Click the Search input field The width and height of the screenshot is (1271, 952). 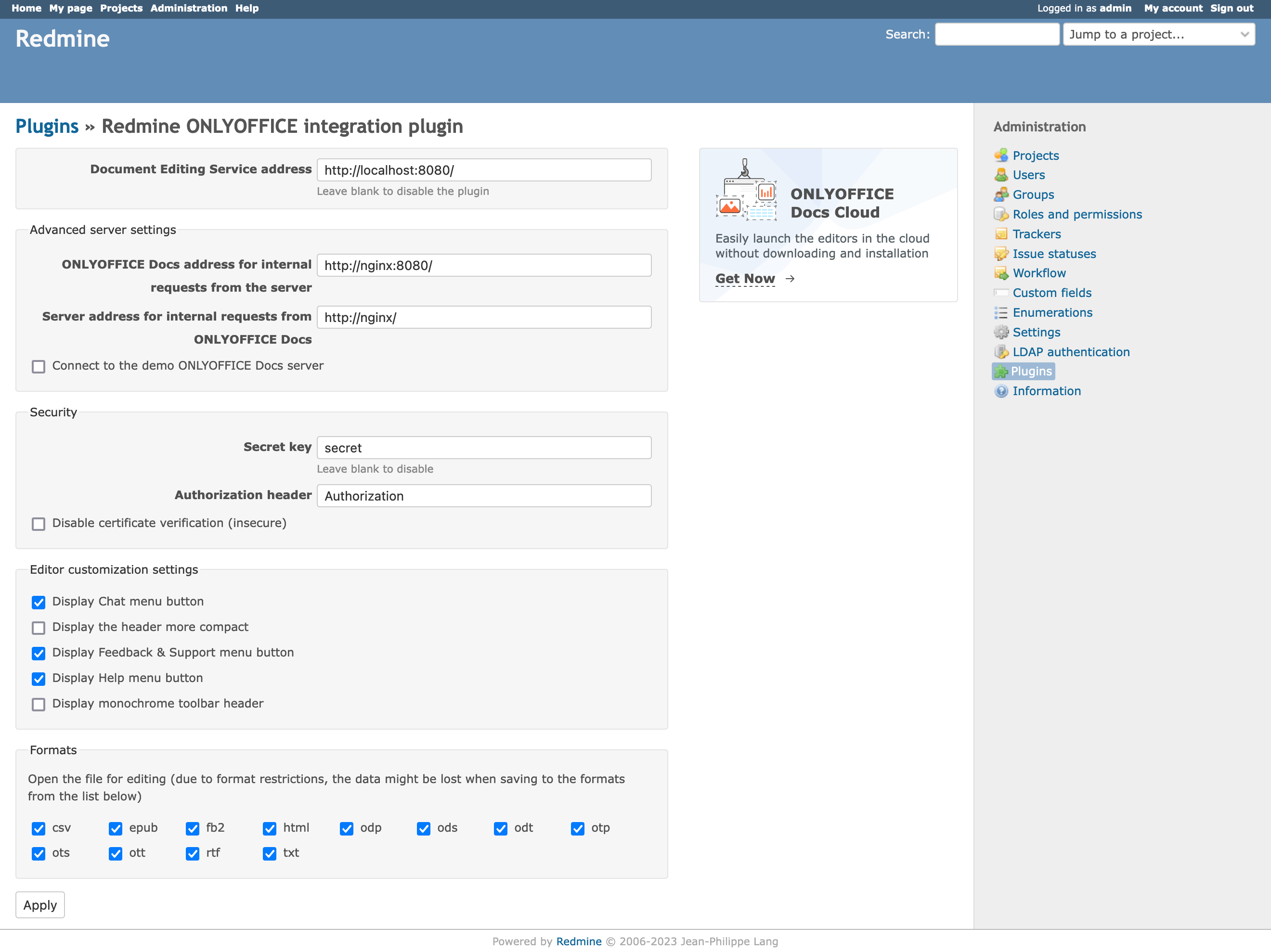pyautogui.click(x=997, y=35)
